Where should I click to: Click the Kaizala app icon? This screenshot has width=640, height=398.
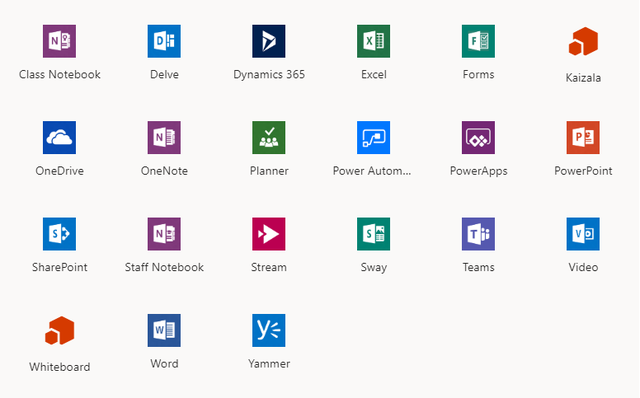click(x=583, y=41)
